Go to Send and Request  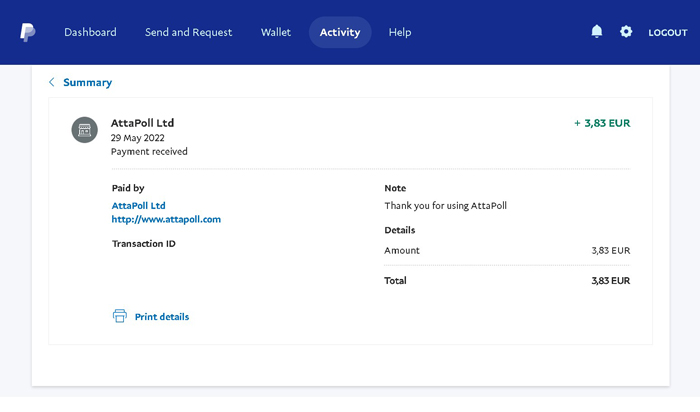coord(188,32)
